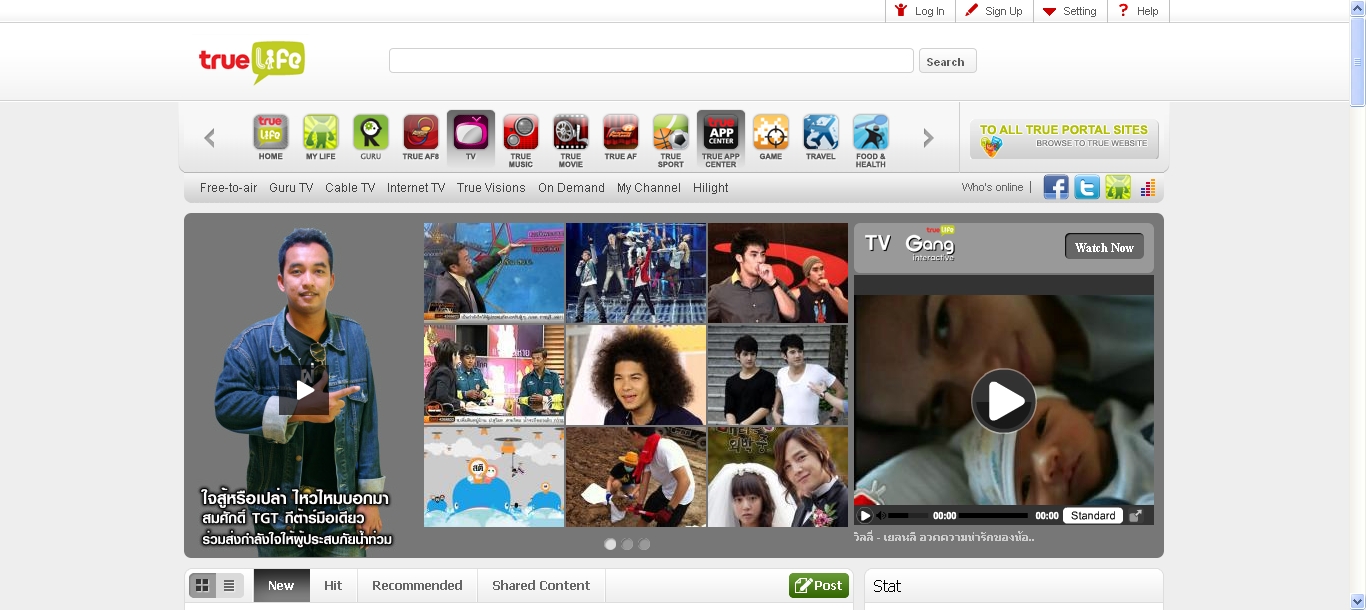This screenshot has width=1366, height=610.
Task: Open the TRAVEL portal icon
Action: click(820, 137)
